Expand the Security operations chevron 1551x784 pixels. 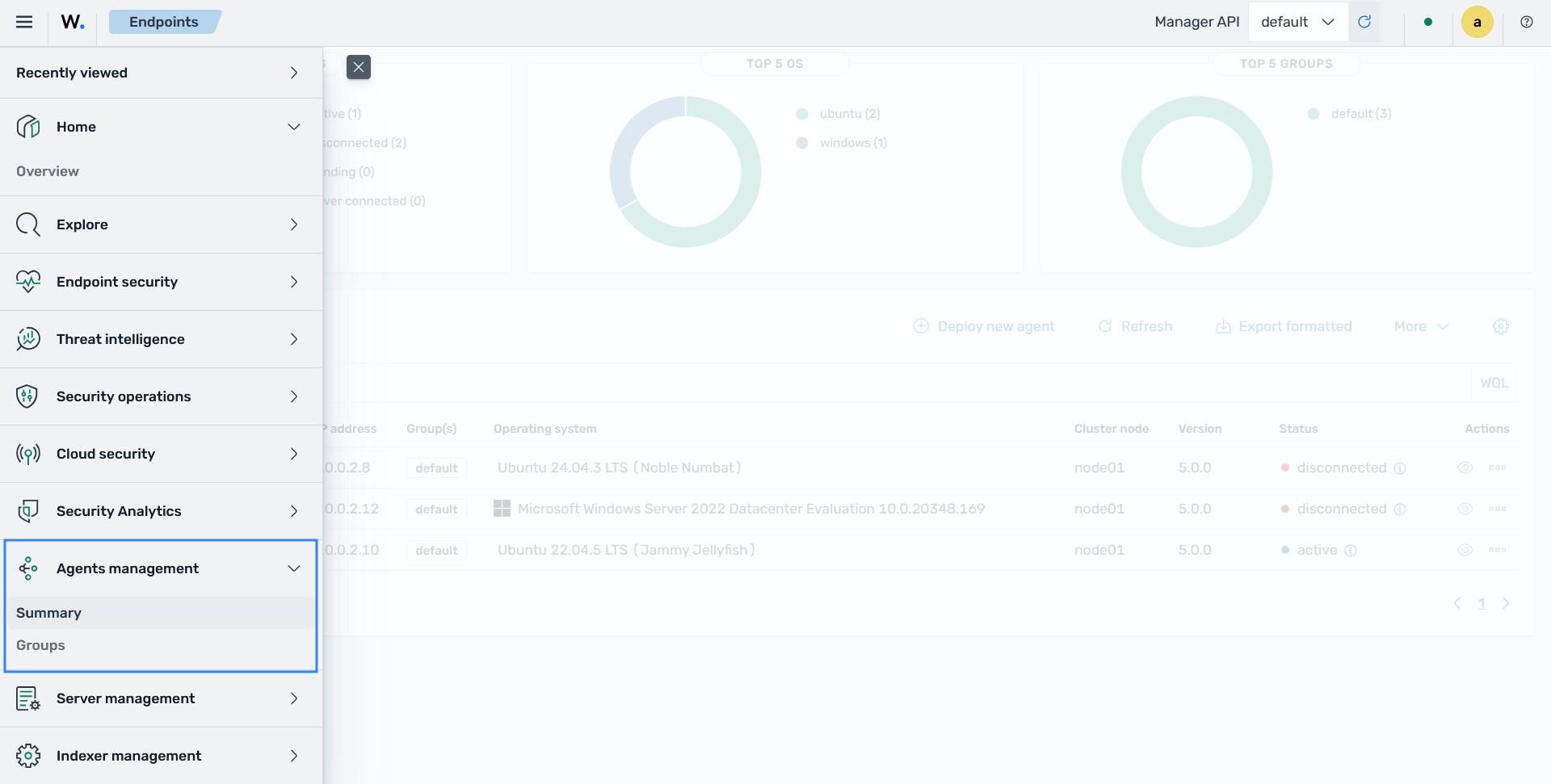pos(294,396)
